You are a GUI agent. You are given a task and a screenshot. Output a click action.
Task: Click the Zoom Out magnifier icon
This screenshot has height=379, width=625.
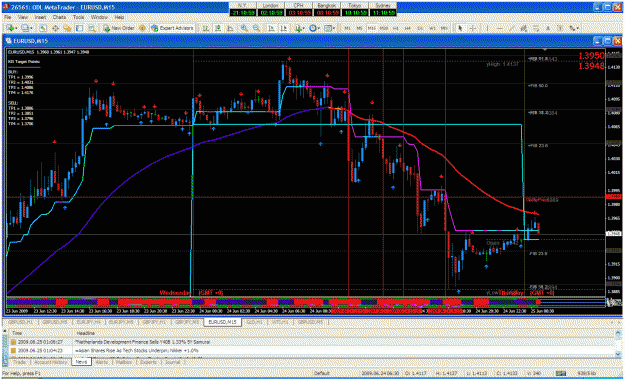point(256,28)
